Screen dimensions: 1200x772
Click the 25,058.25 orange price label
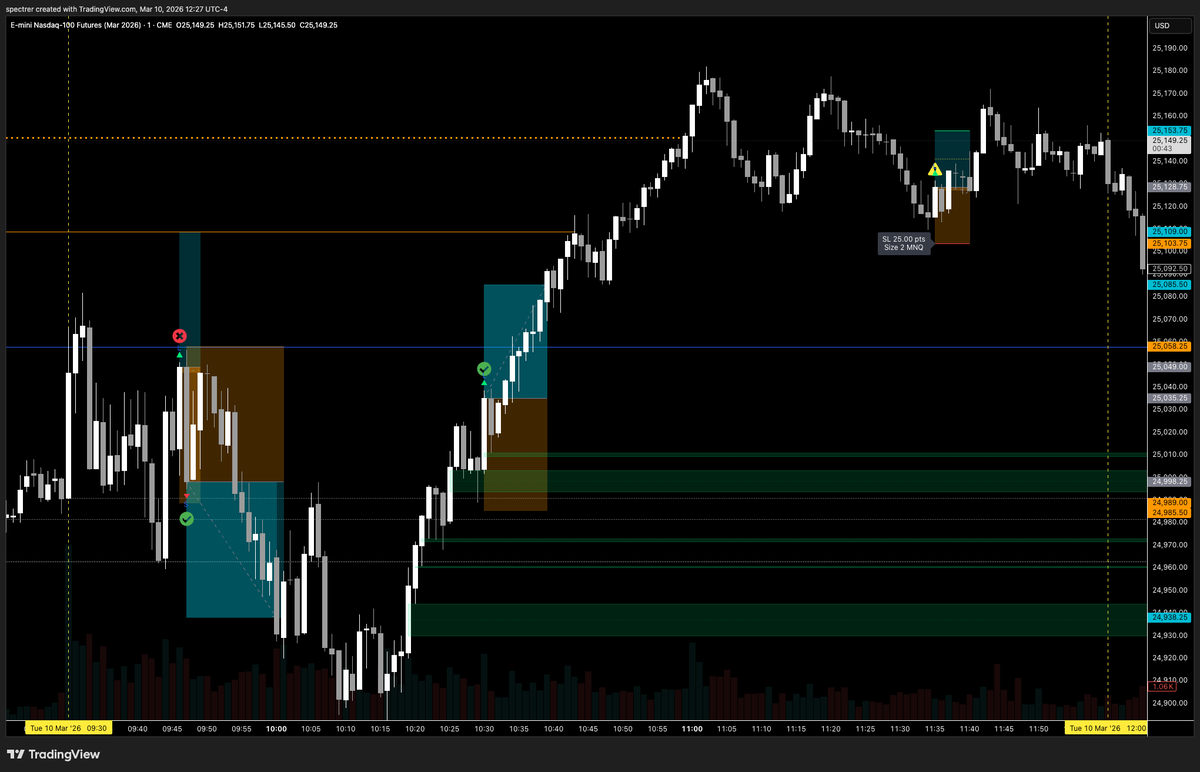point(1169,346)
